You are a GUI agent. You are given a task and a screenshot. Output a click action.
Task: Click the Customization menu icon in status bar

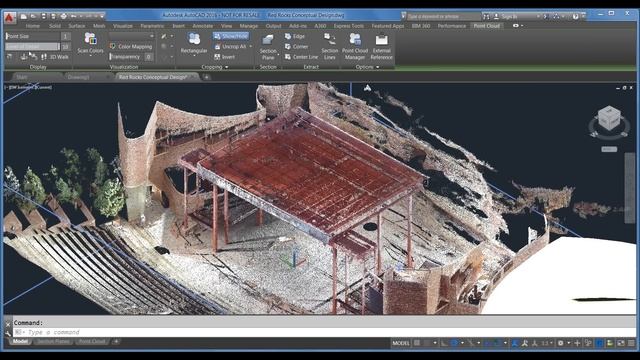click(x=631, y=343)
